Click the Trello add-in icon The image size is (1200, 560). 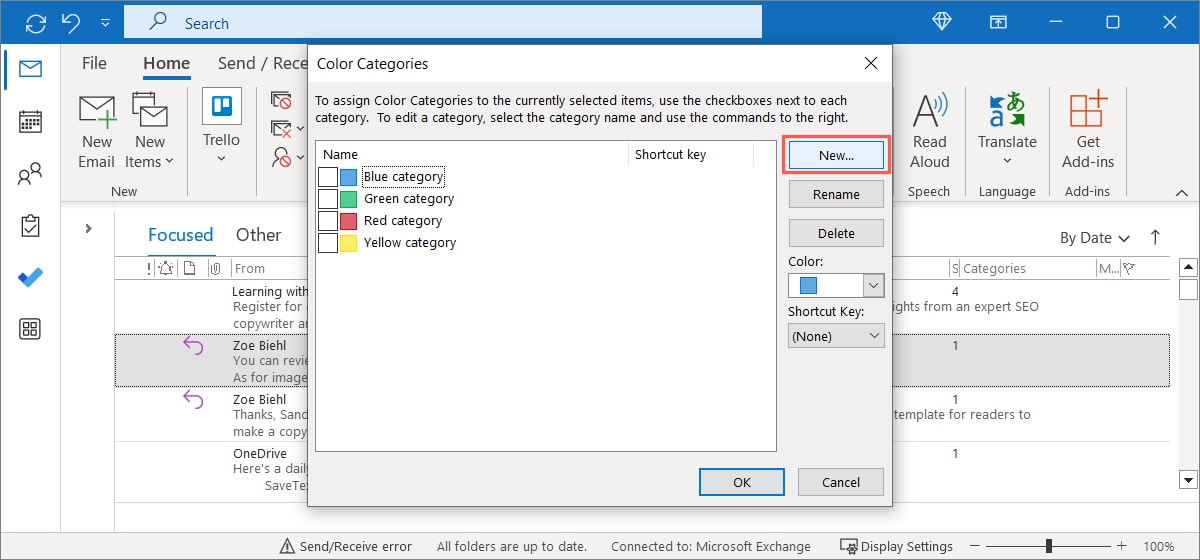[222, 108]
